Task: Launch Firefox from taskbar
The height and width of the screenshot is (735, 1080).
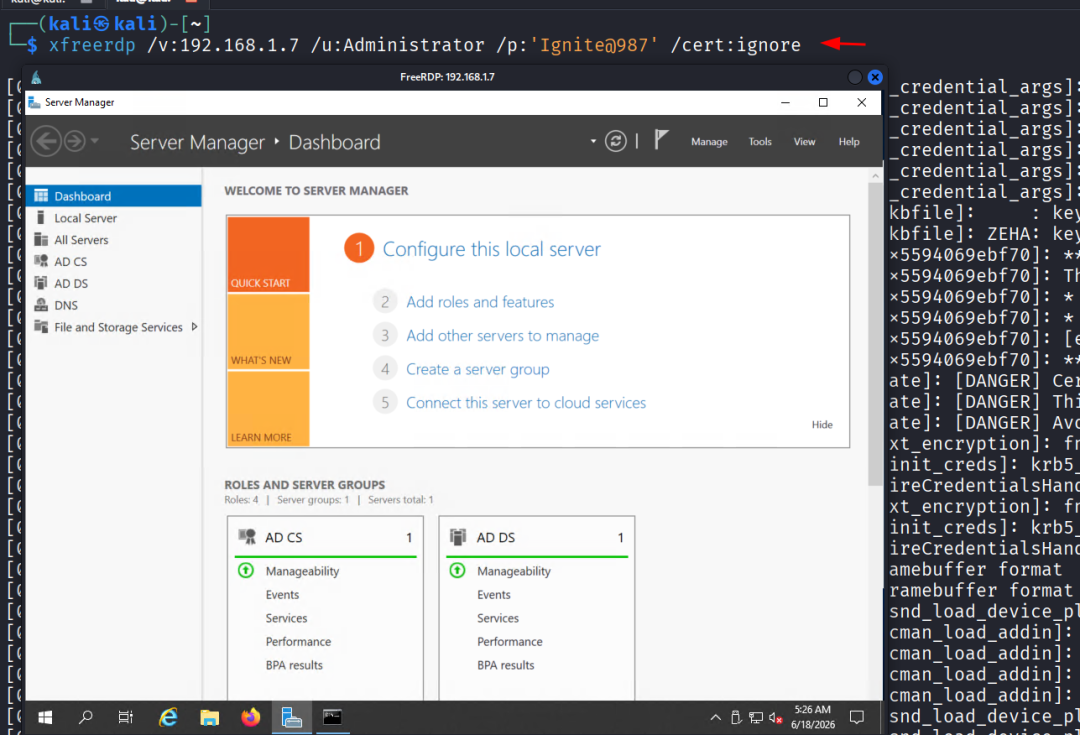Action: (x=251, y=717)
